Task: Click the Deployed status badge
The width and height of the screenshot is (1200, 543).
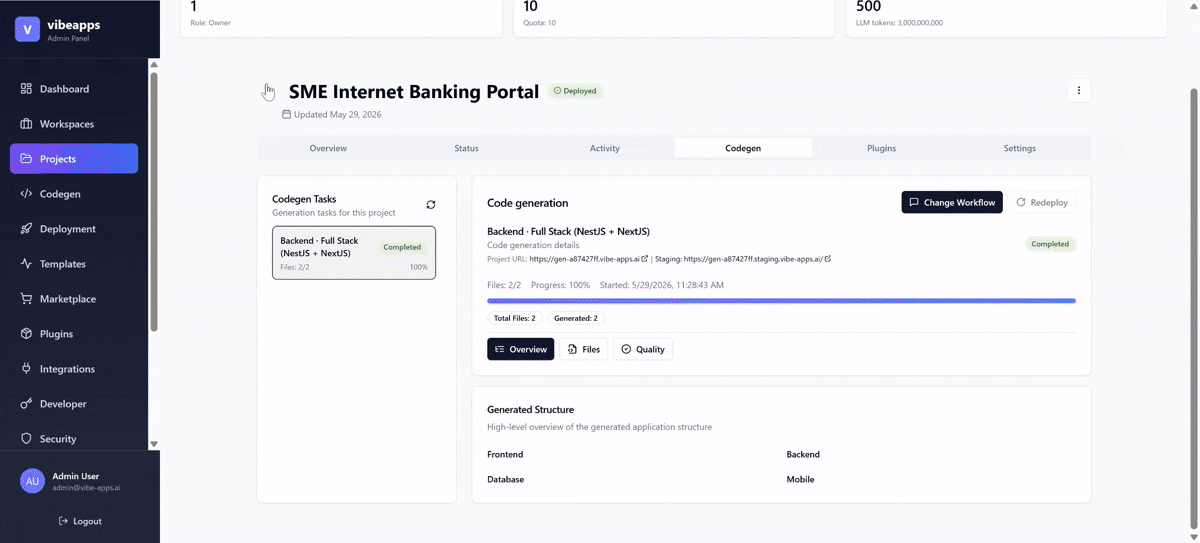Action: 576,91
